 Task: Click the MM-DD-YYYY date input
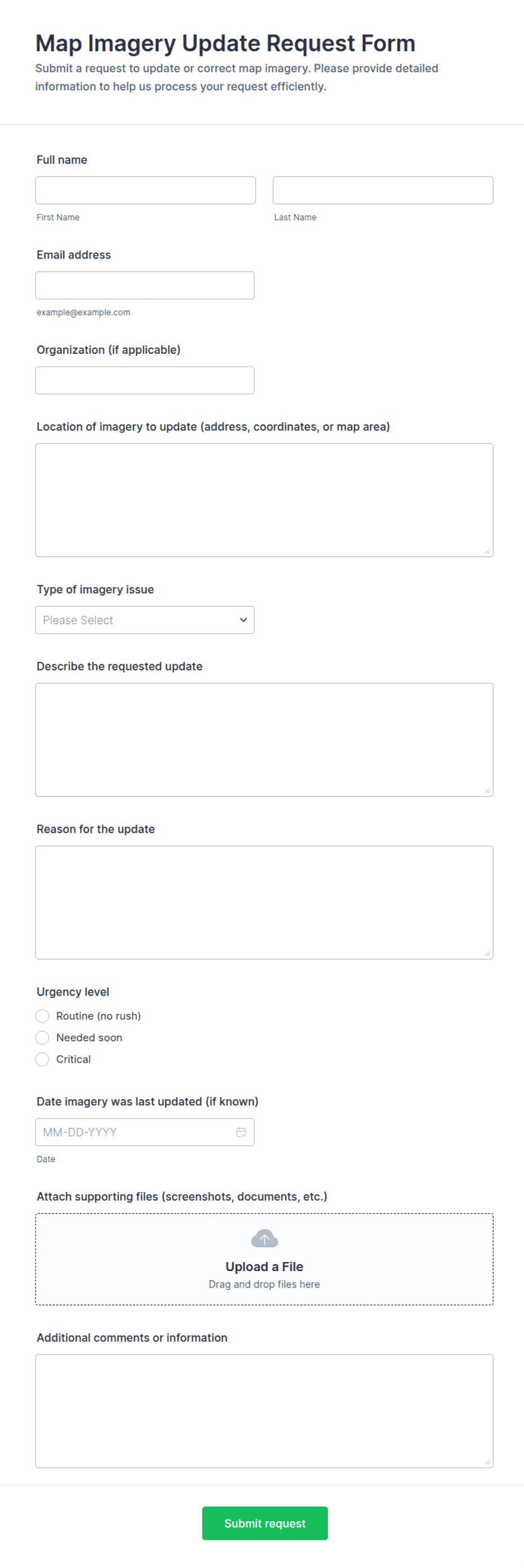145,1131
